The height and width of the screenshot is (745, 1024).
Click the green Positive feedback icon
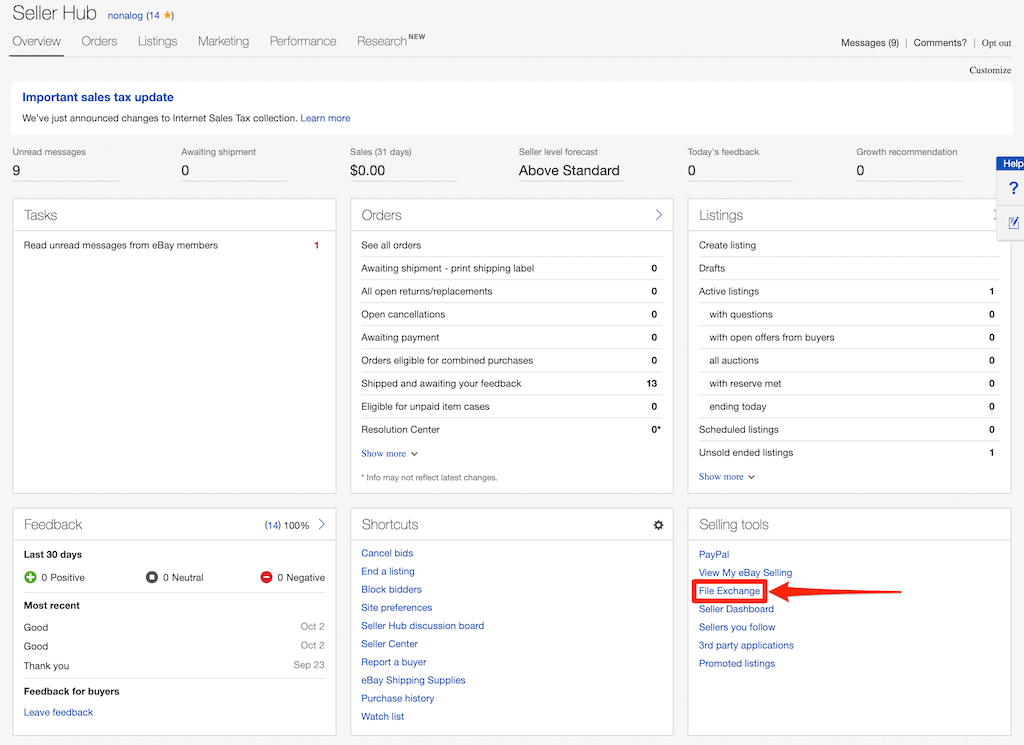click(30, 577)
